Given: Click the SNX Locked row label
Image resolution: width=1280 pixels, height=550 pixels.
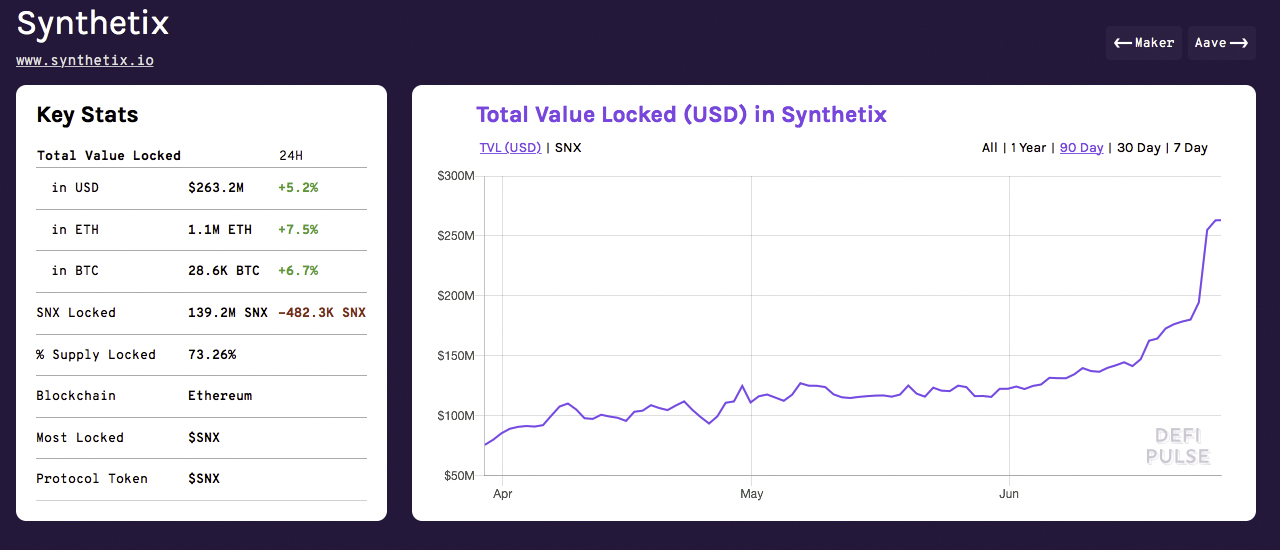Looking at the screenshot, I should [76, 313].
